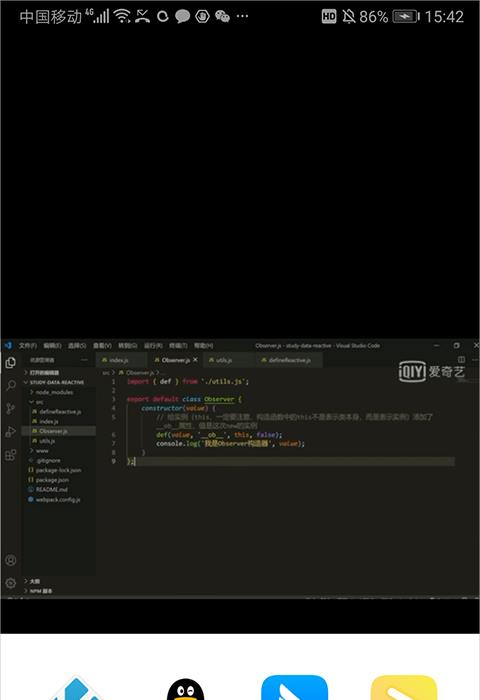
Task: Switch to the Observer.js editor tab
Action: [x=175, y=360]
